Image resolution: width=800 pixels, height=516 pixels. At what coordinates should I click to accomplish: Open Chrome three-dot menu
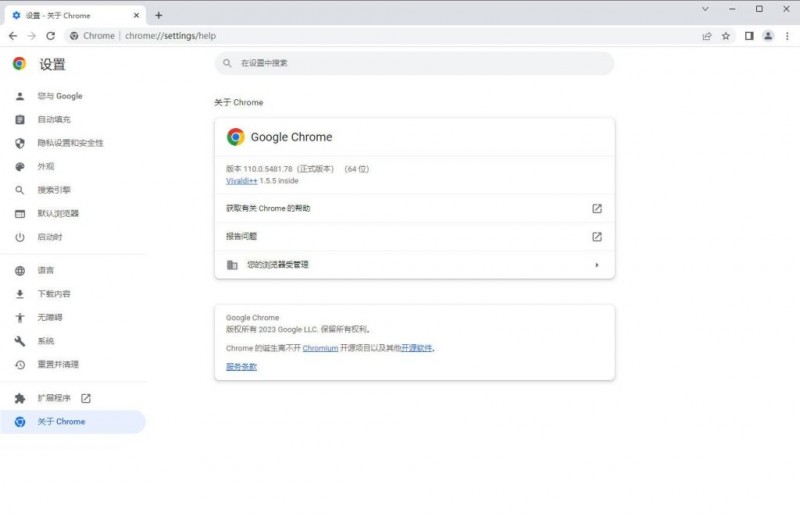point(787,35)
